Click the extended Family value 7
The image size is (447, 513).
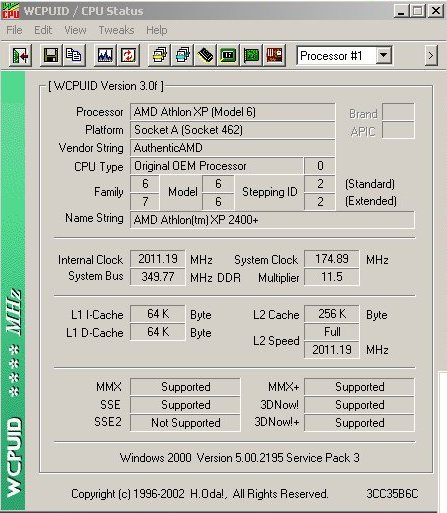coord(145,202)
